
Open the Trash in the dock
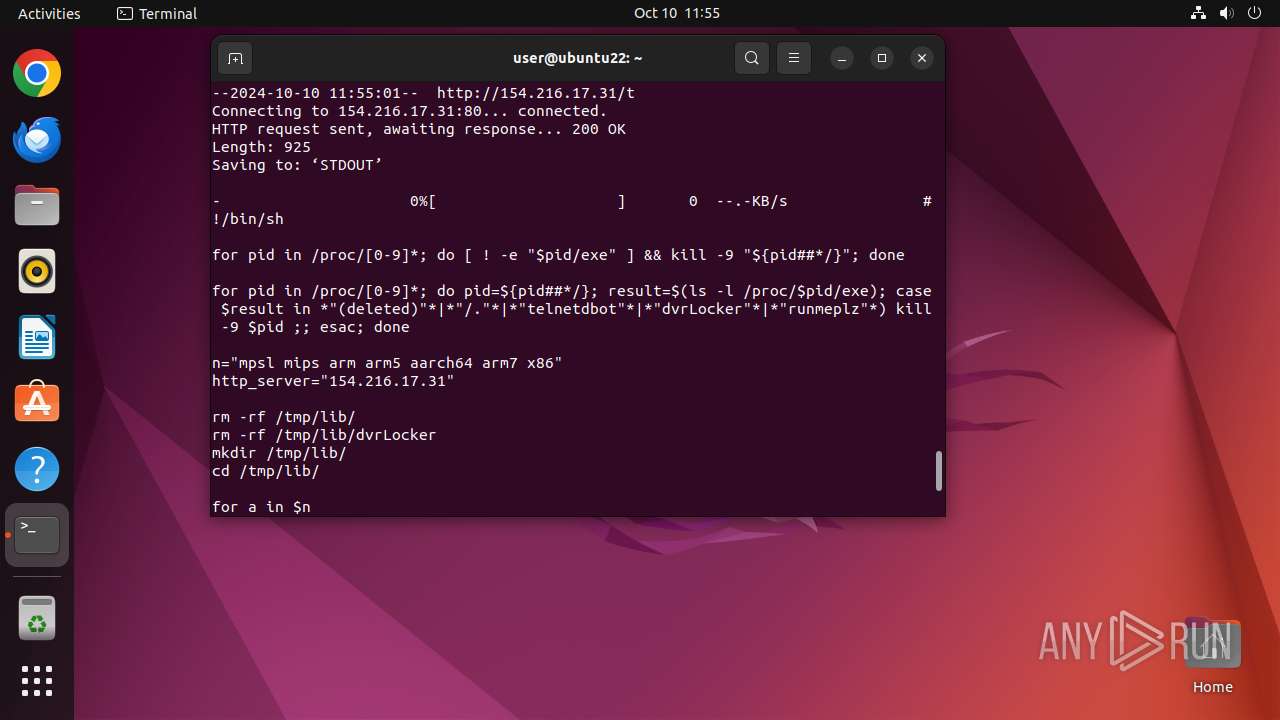tap(37, 619)
